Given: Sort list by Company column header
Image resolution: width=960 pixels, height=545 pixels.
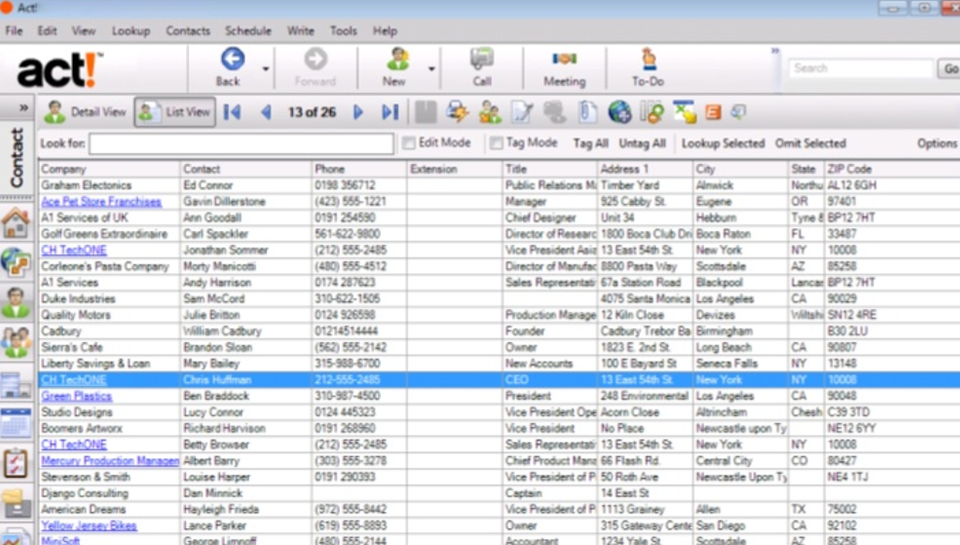Looking at the screenshot, I should click(x=110, y=169).
